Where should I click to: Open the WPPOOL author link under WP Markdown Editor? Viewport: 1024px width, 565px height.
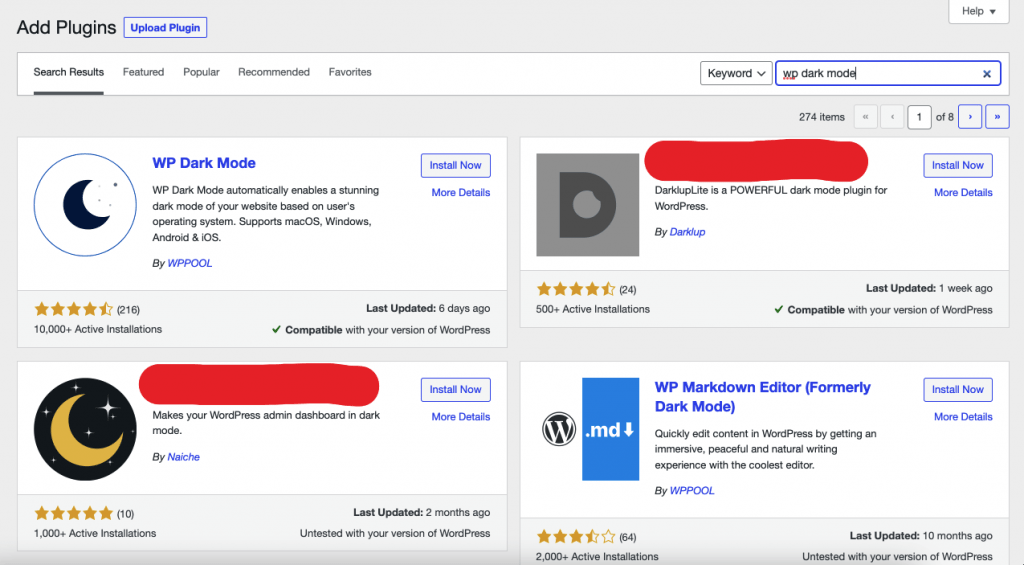[x=692, y=491]
